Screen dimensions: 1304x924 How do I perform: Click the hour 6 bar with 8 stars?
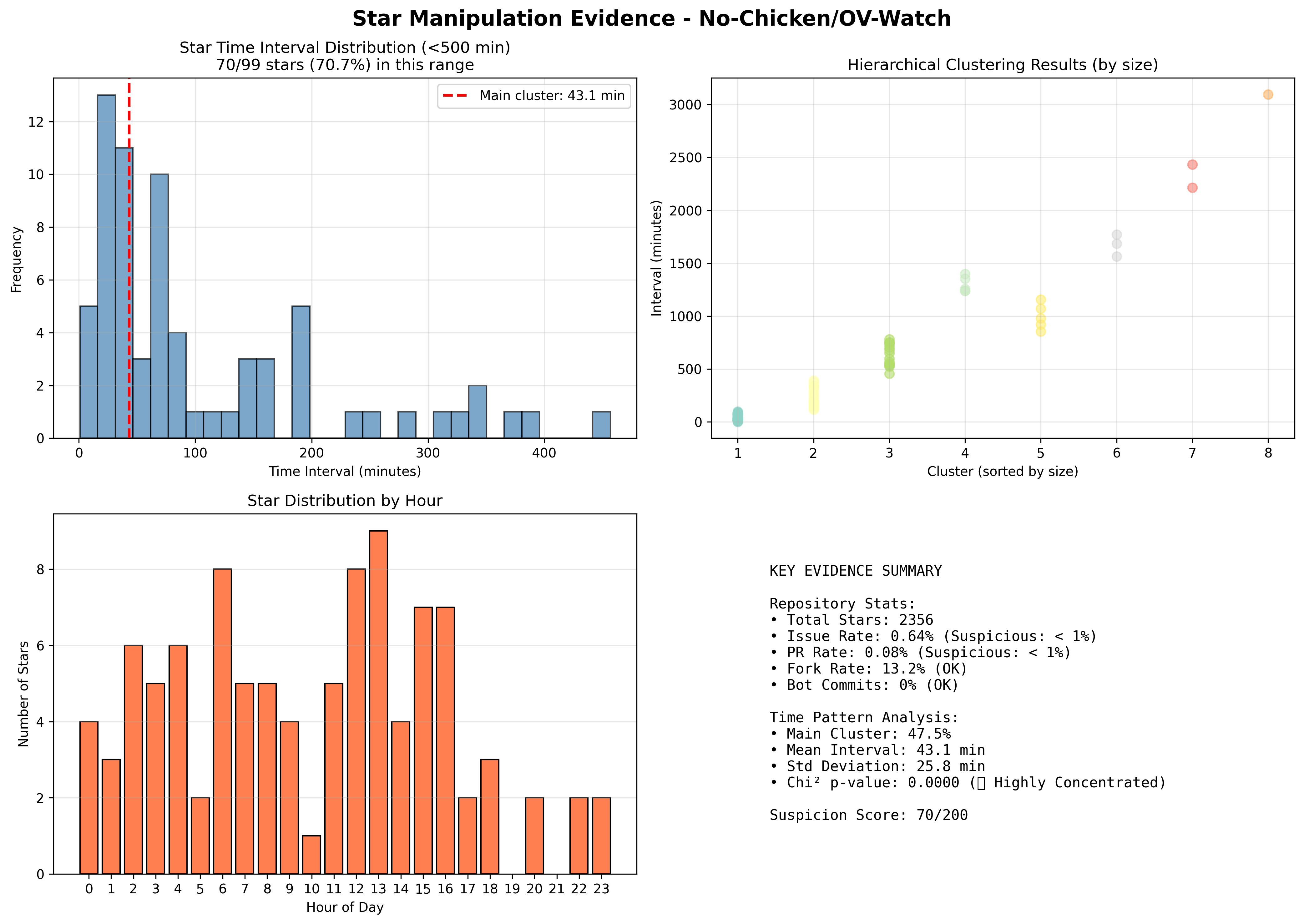[x=222, y=721]
